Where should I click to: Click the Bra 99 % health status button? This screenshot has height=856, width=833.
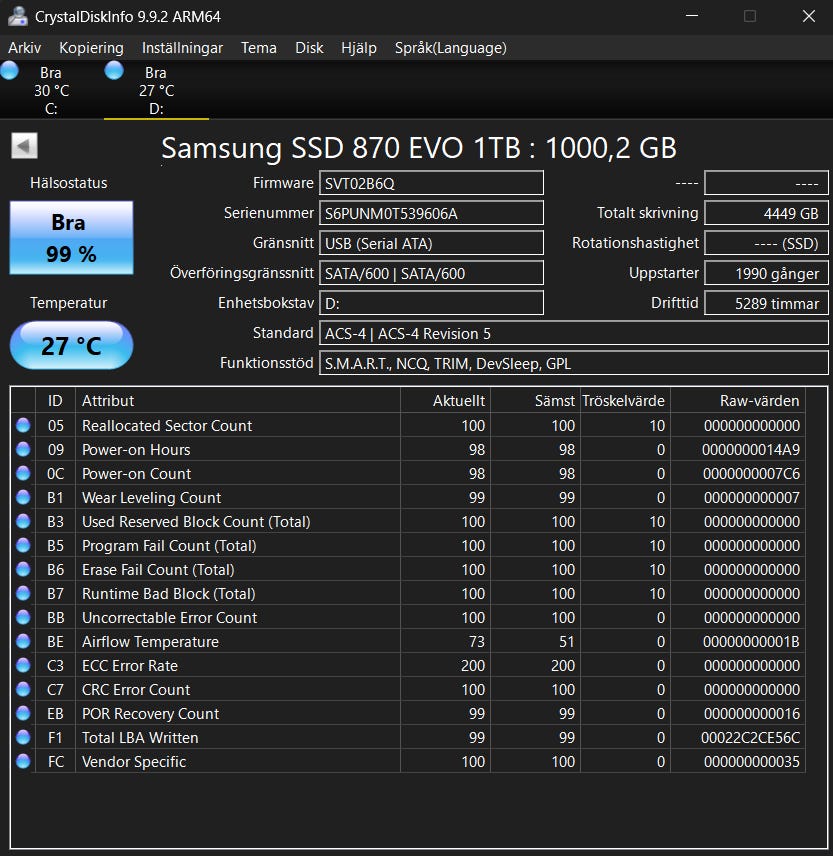click(x=71, y=237)
